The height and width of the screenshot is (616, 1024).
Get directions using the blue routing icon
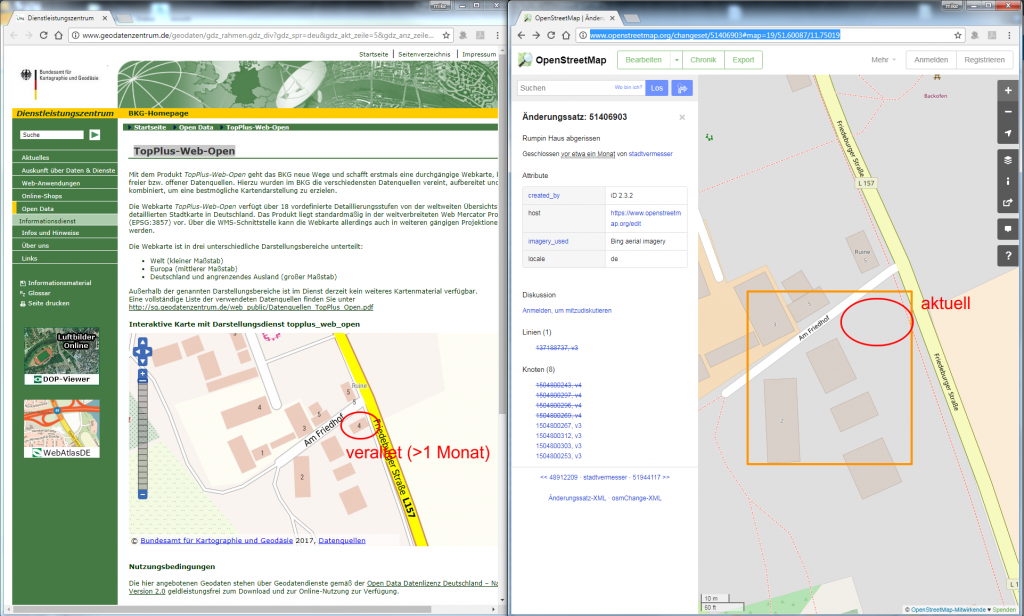pos(683,88)
